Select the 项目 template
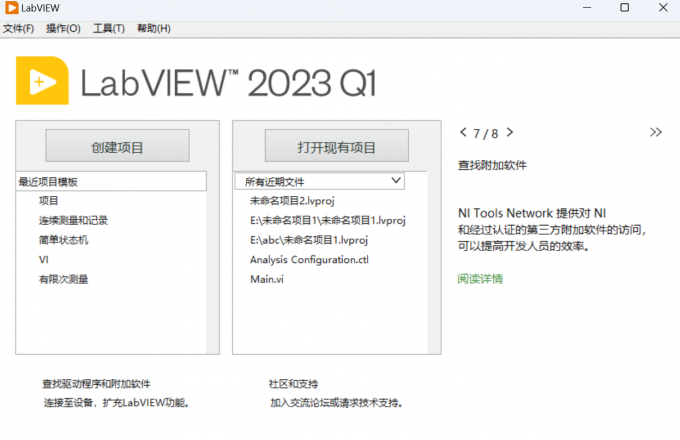The height and width of the screenshot is (440, 680). click(49, 201)
